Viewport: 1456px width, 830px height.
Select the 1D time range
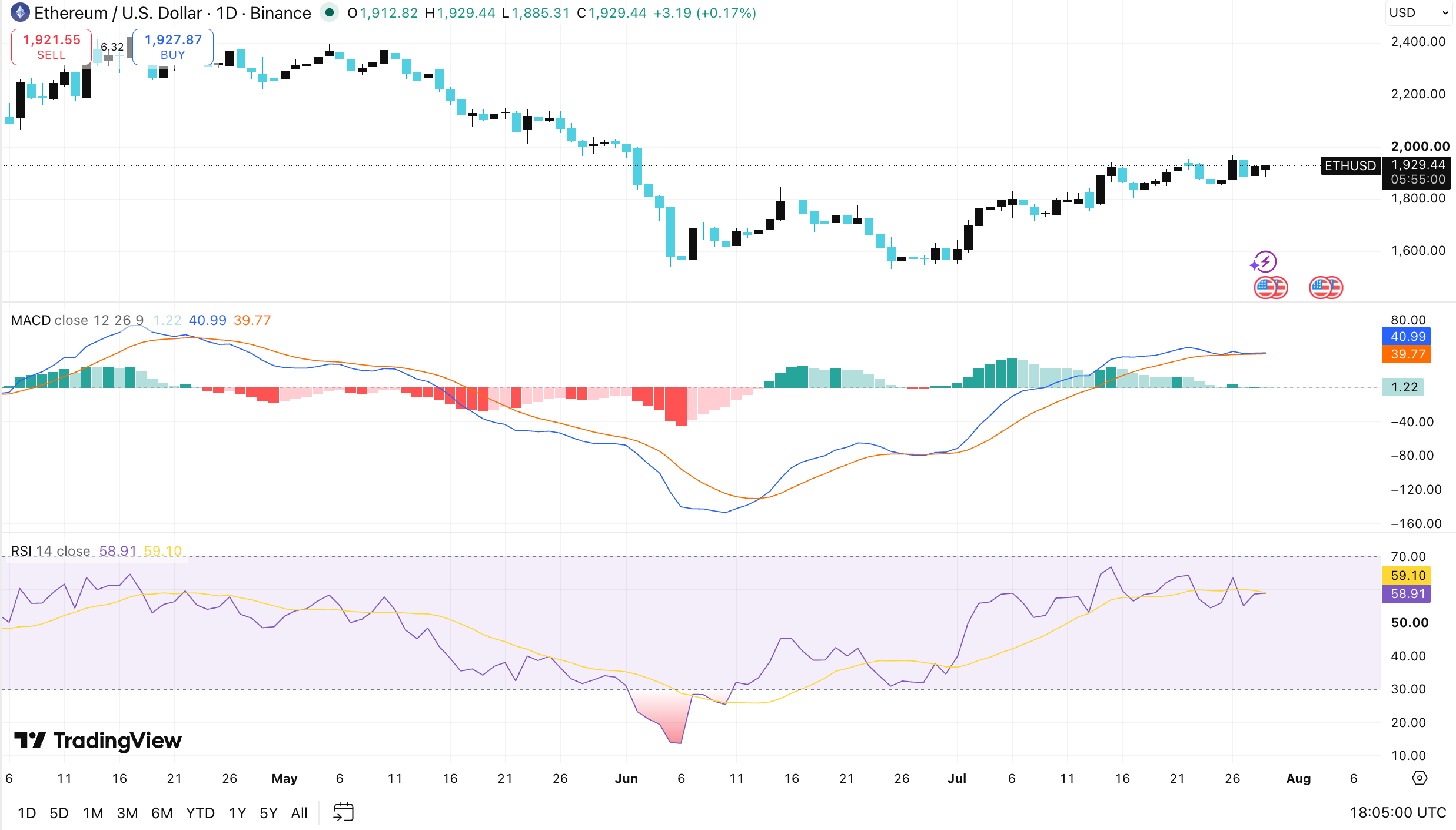pyautogui.click(x=27, y=813)
